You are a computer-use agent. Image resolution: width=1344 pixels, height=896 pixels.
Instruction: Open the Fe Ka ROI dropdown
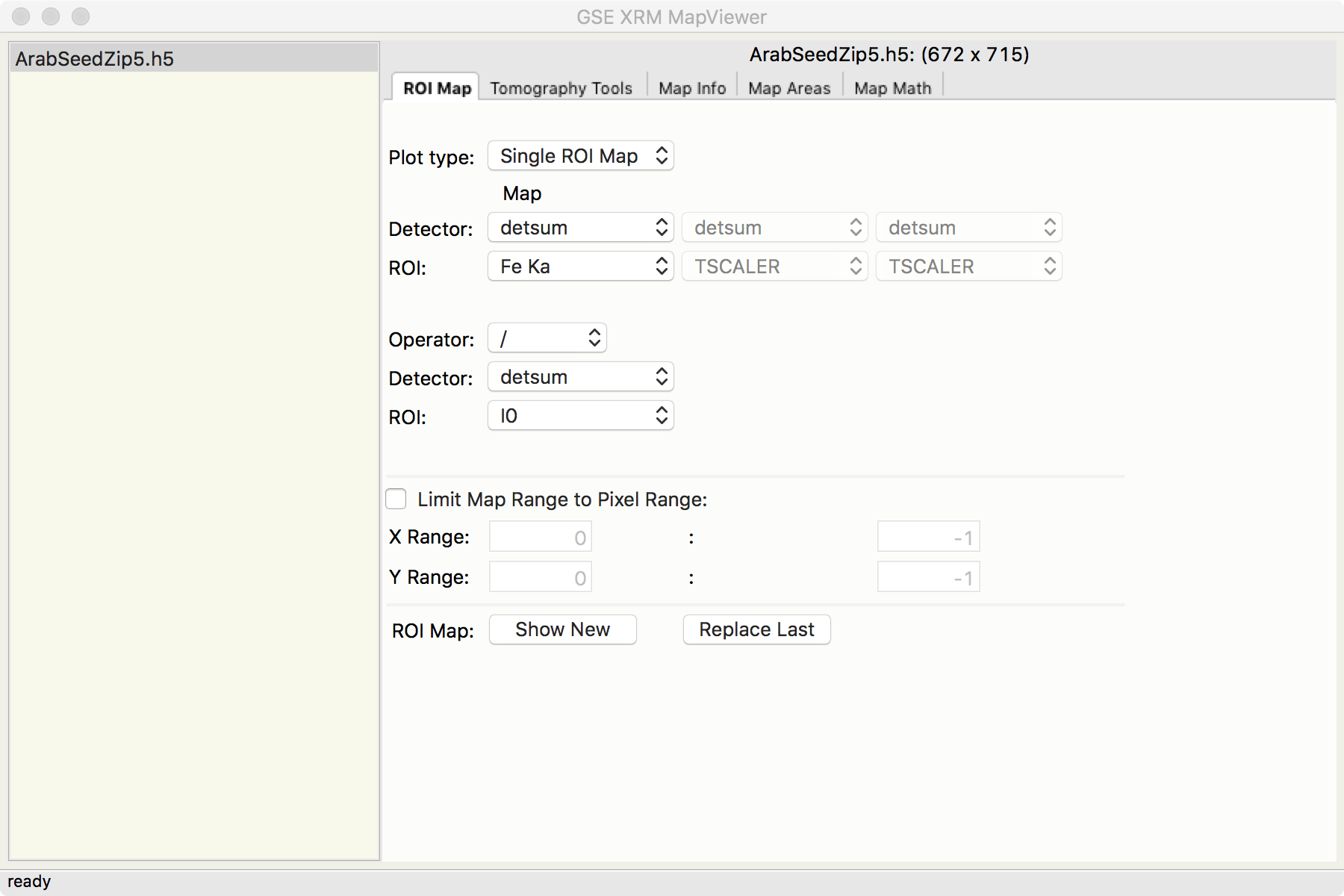pyautogui.click(x=580, y=267)
